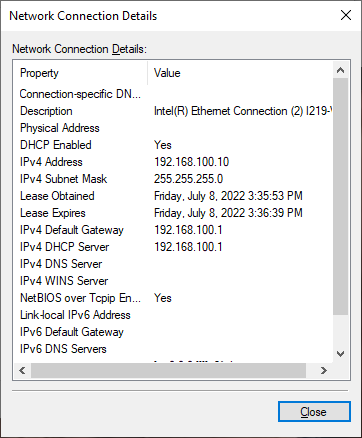Image resolution: width=362 pixels, height=438 pixels.
Task: Click the scroll up arrow of list
Action: pos(340,70)
